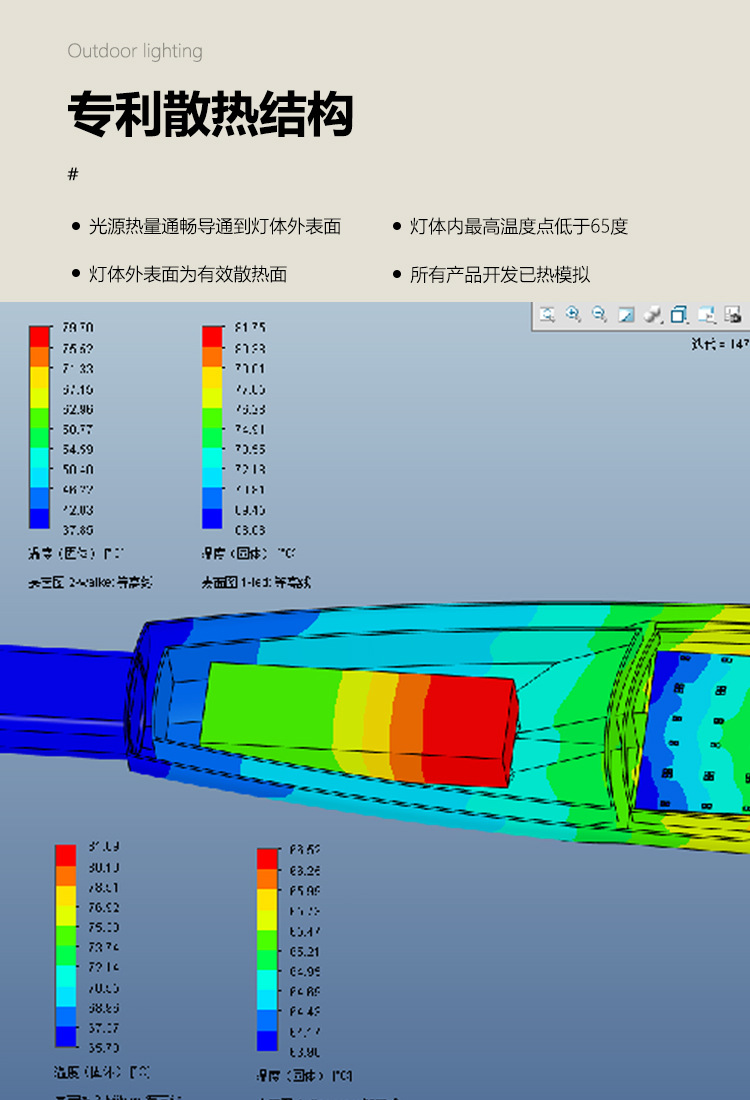Click bullet text 灯体外表面为有效散热面

pyautogui.click(x=188, y=275)
